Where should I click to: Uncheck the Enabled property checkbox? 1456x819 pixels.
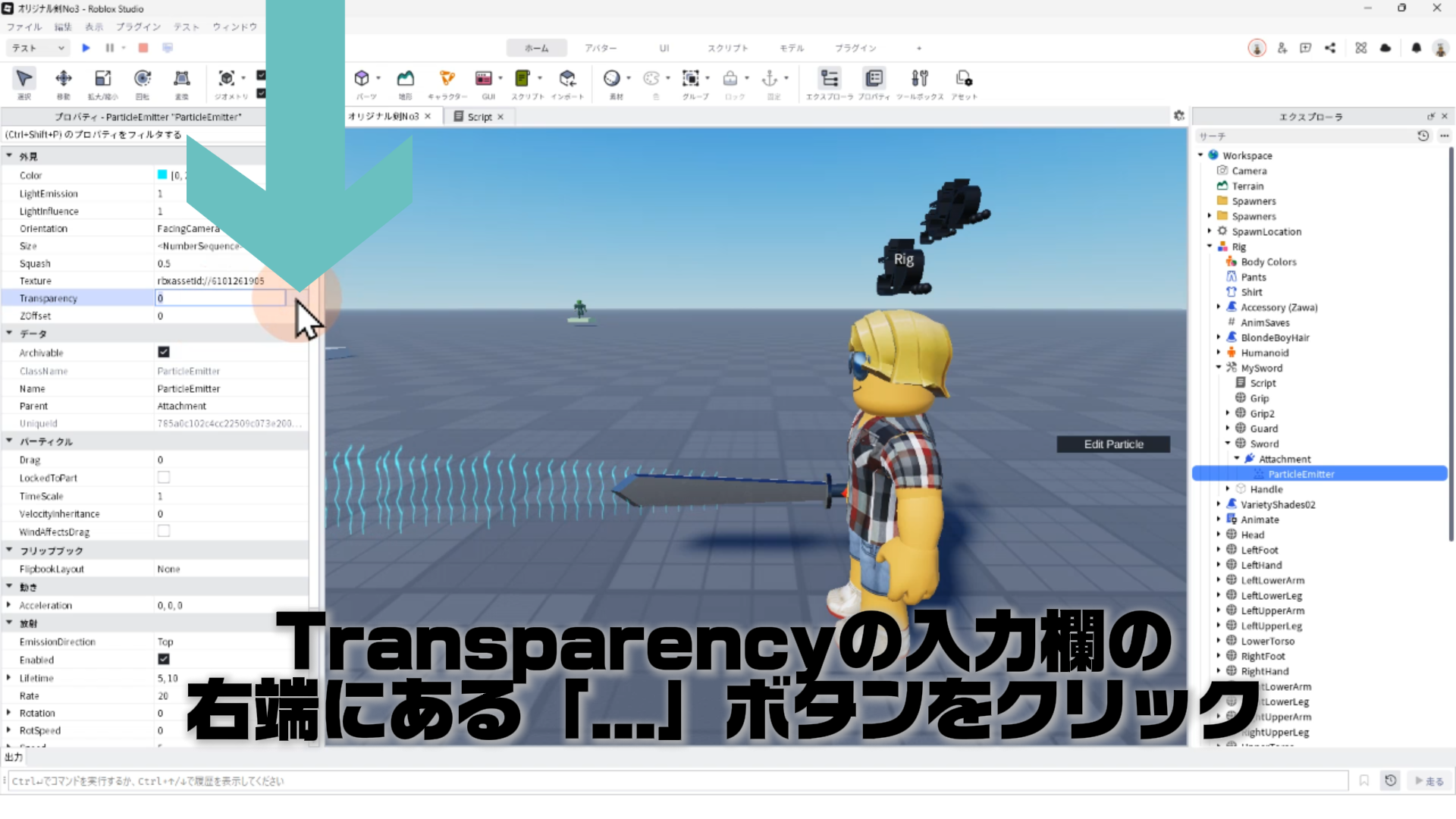point(164,659)
